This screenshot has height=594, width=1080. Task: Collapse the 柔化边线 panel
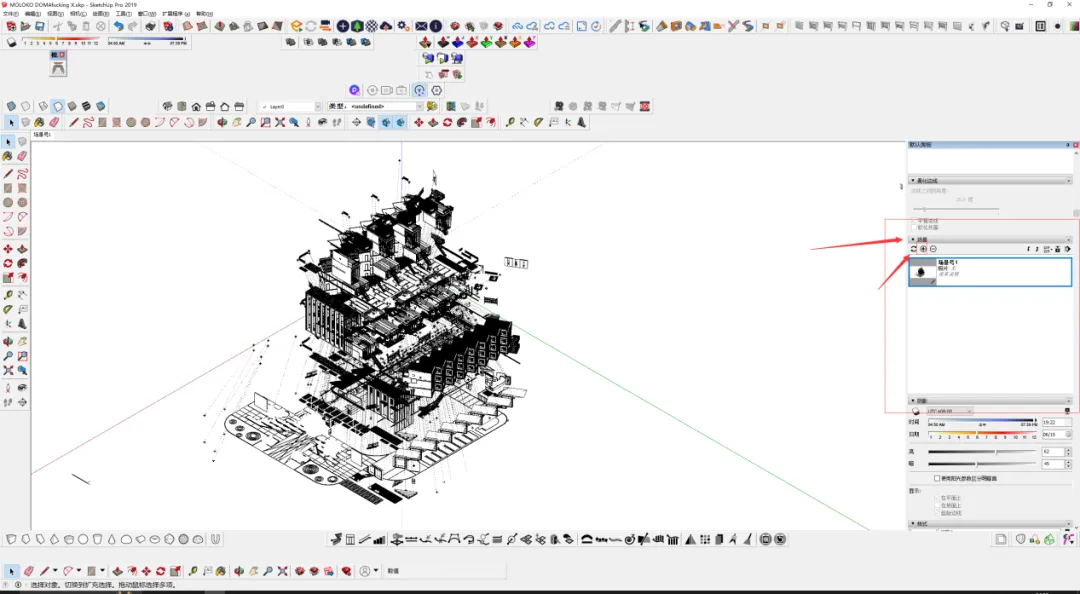pyautogui.click(x=913, y=181)
